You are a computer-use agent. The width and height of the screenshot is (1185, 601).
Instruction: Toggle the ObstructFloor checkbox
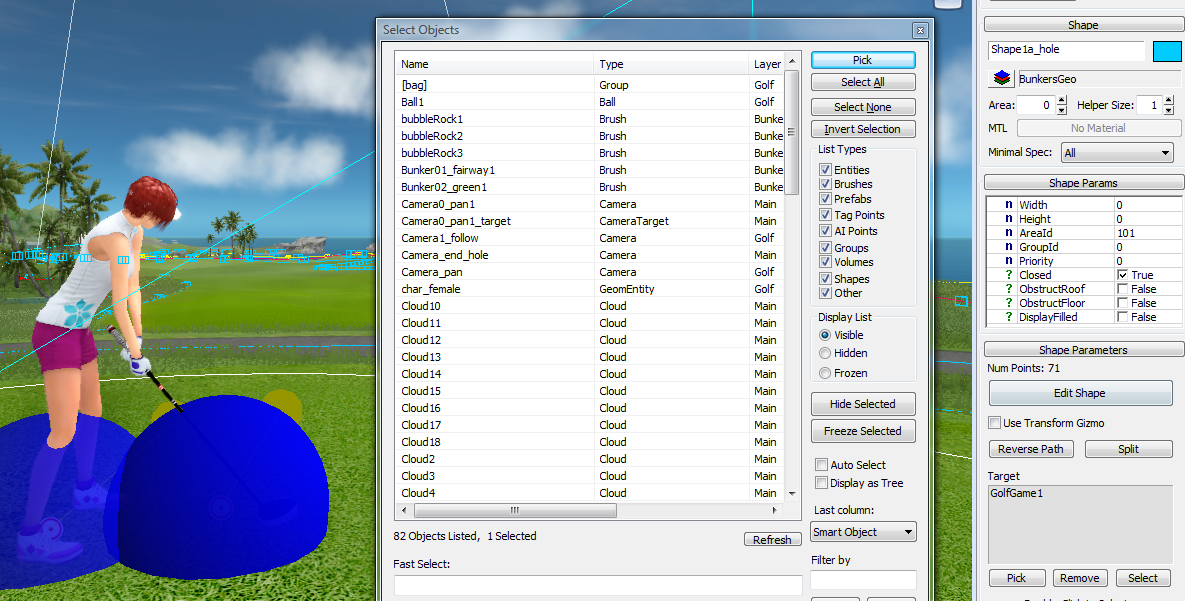1122,303
